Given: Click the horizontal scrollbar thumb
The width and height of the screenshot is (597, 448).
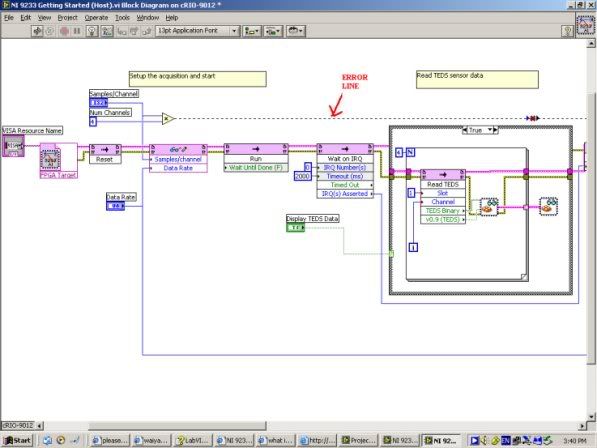Looking at the screenshot, I should click(x=177, y=426).
